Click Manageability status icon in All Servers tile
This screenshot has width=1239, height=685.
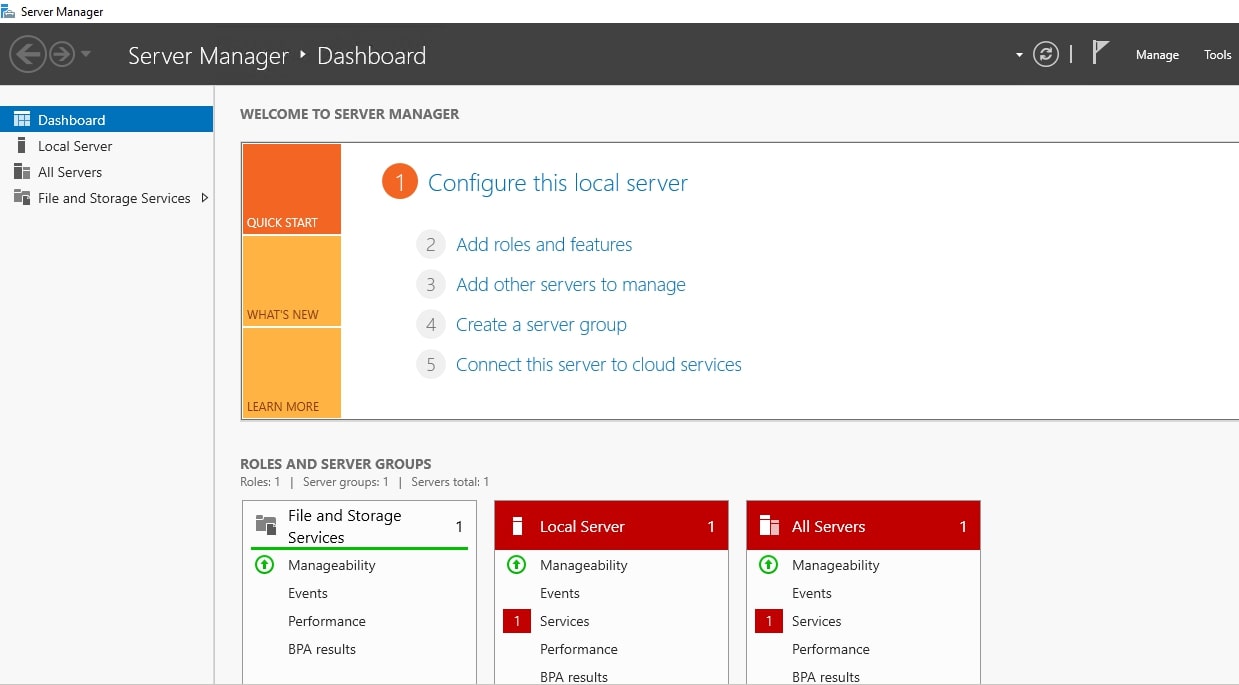pos(768,565)
